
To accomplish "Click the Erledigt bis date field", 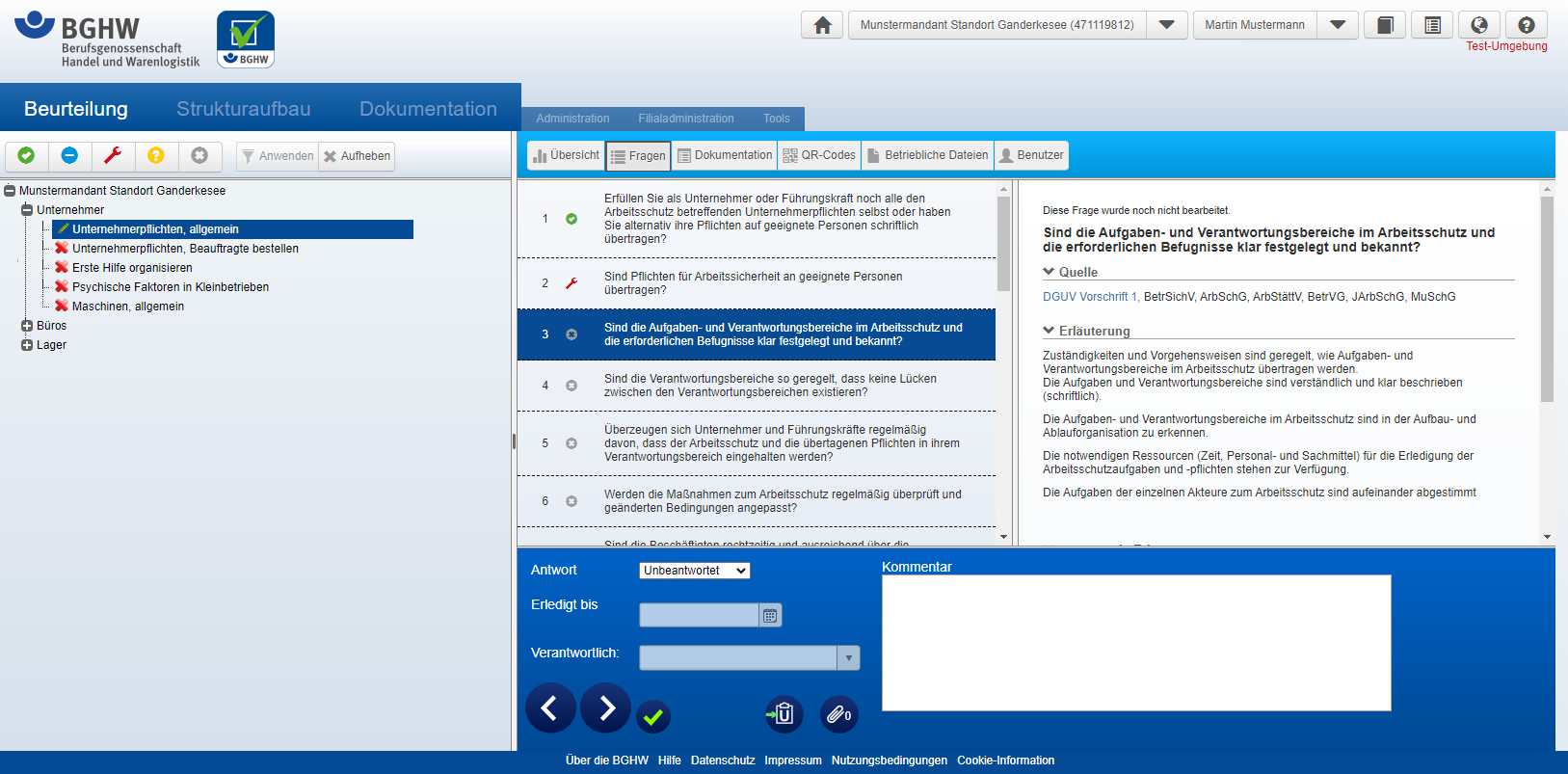I will [699, 615].
